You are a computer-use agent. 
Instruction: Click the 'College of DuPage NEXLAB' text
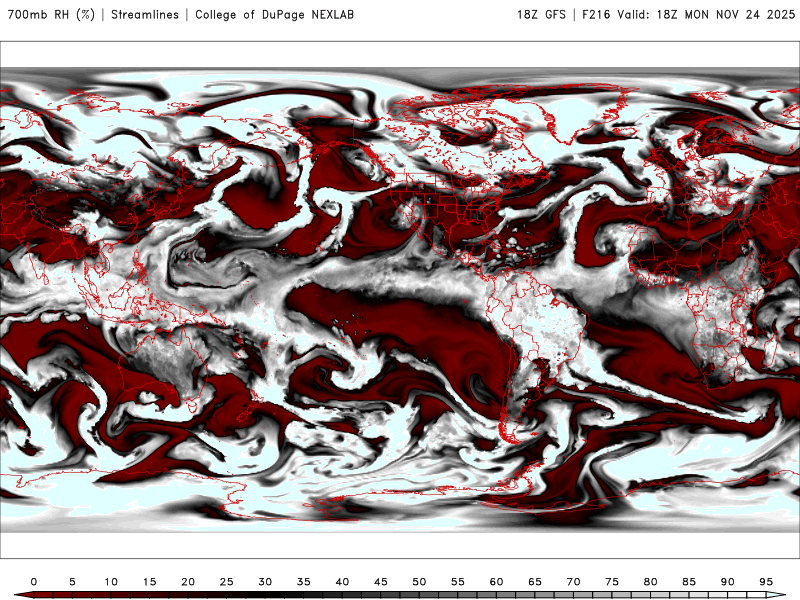tap(274, 15)
